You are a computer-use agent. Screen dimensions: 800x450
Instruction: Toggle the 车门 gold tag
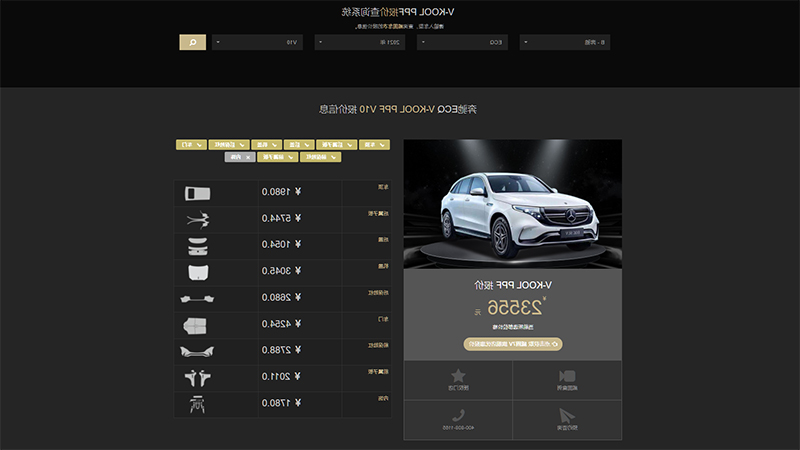pos(191,145)
